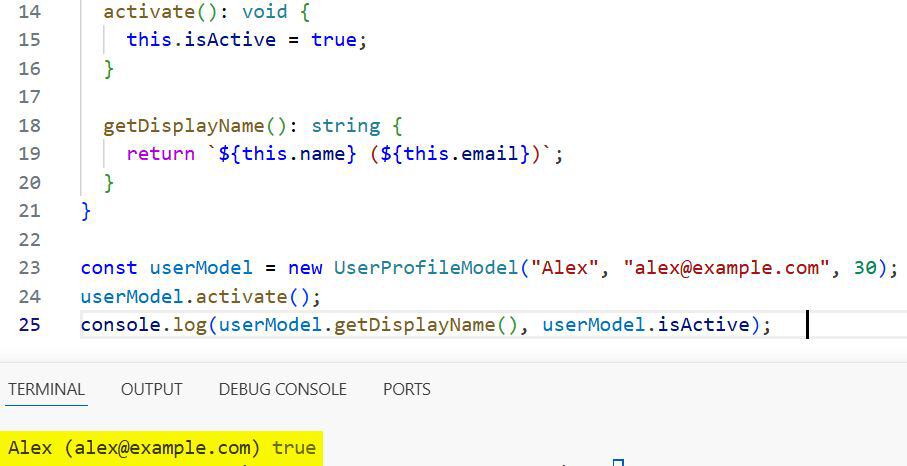Click line number 18 in gutter
The height and width of the screenshot is (466, 907).
click(30, 125)
